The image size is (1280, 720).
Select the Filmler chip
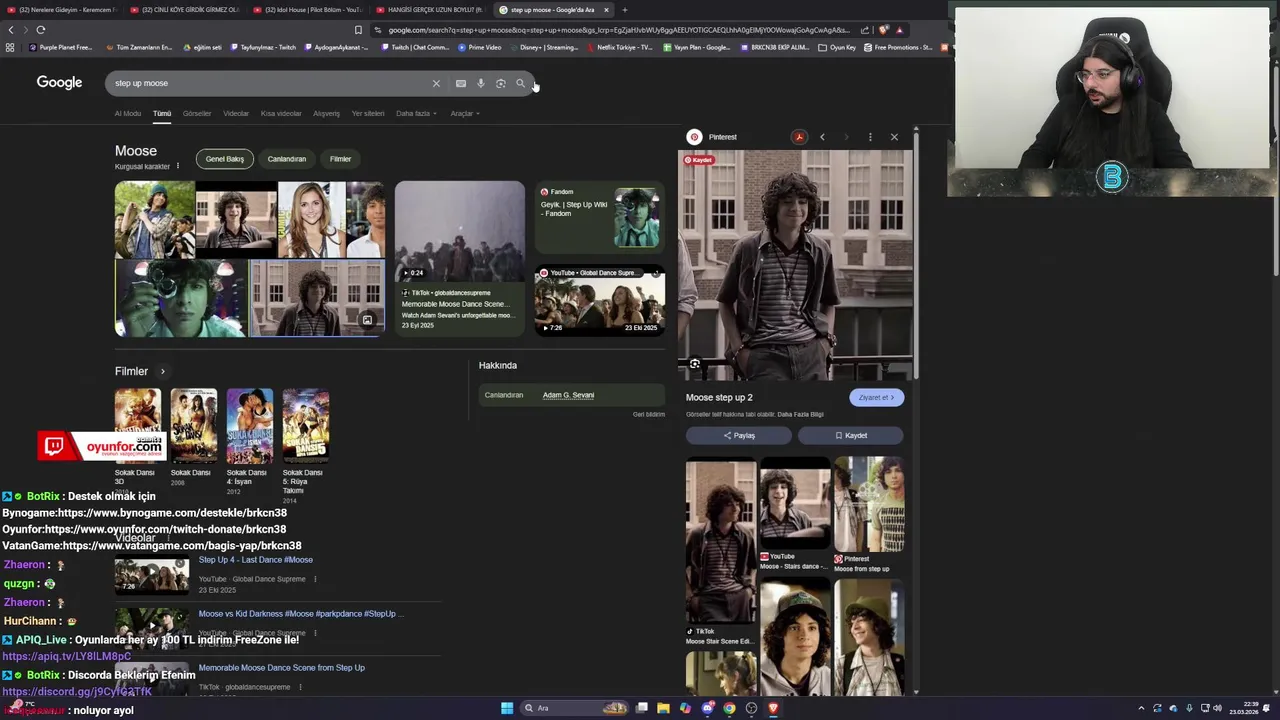tap(341, 159)
